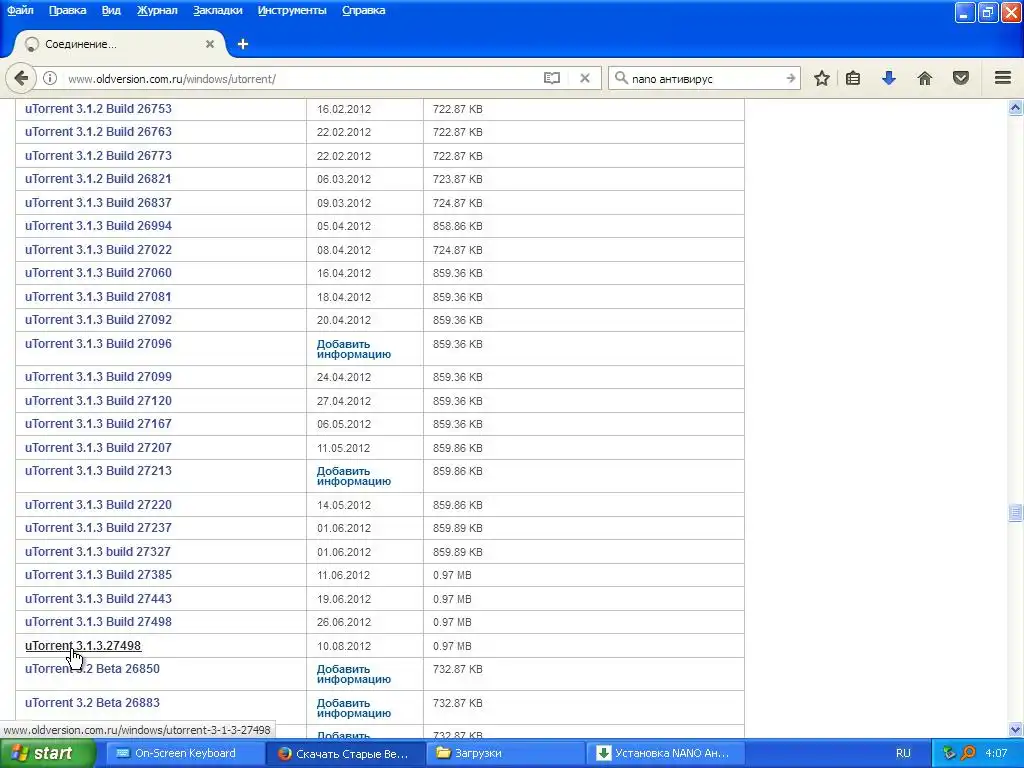
Task: Show bookmarks list icon
Action: point(853,78)
